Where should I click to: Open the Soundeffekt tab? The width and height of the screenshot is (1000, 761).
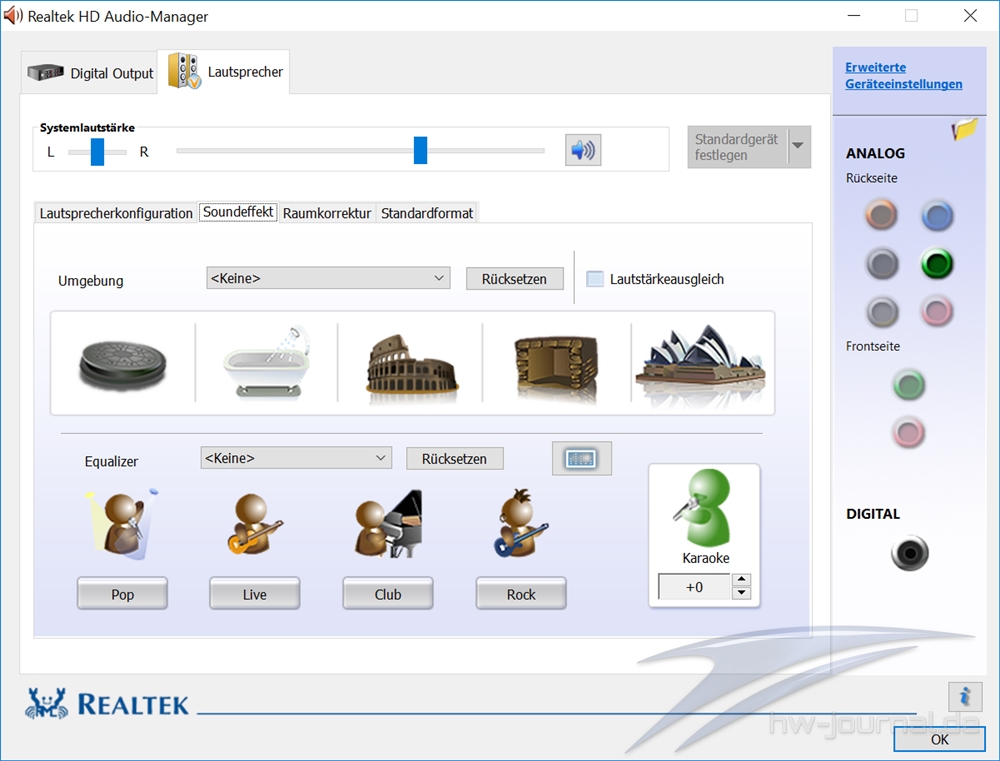pos(238,212)
